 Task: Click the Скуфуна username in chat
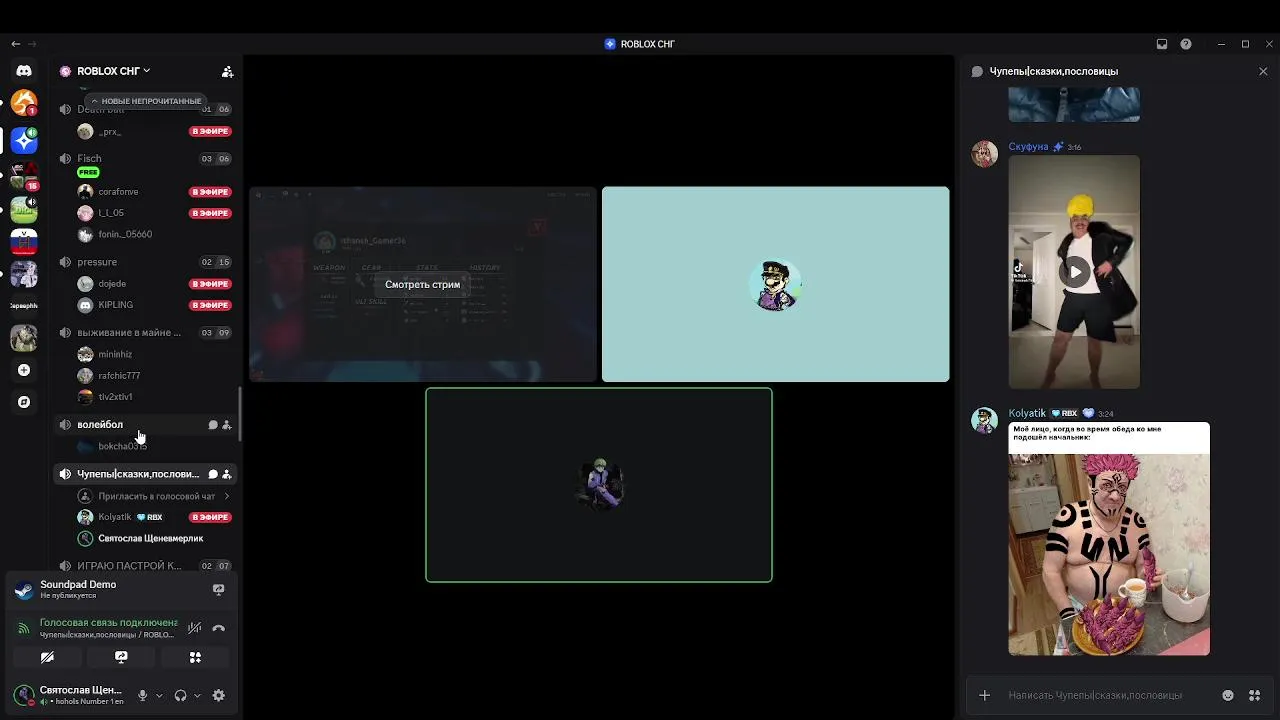pyautogui.click(x=1028, y=147)
